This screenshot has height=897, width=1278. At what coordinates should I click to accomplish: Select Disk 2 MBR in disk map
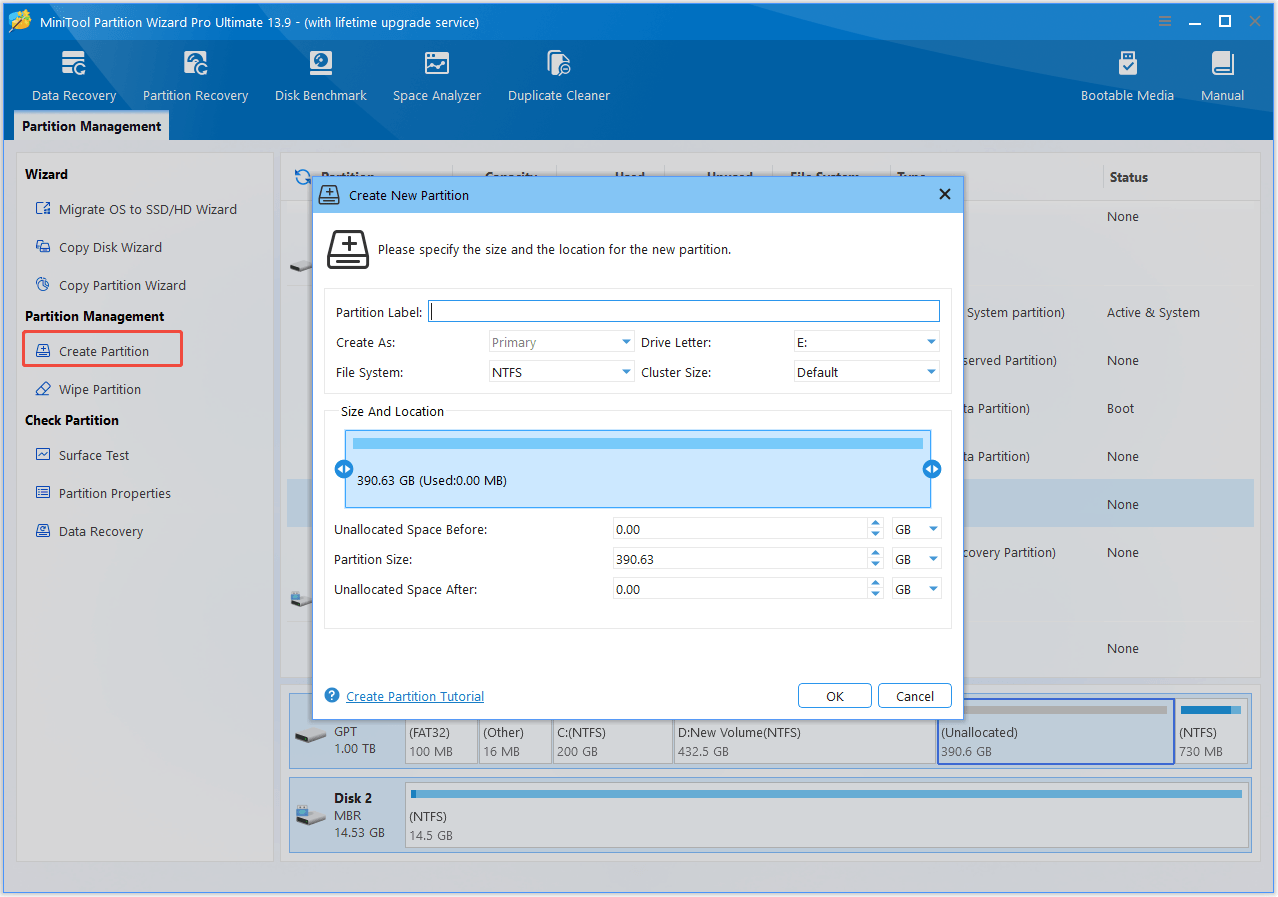click(346, 815)
